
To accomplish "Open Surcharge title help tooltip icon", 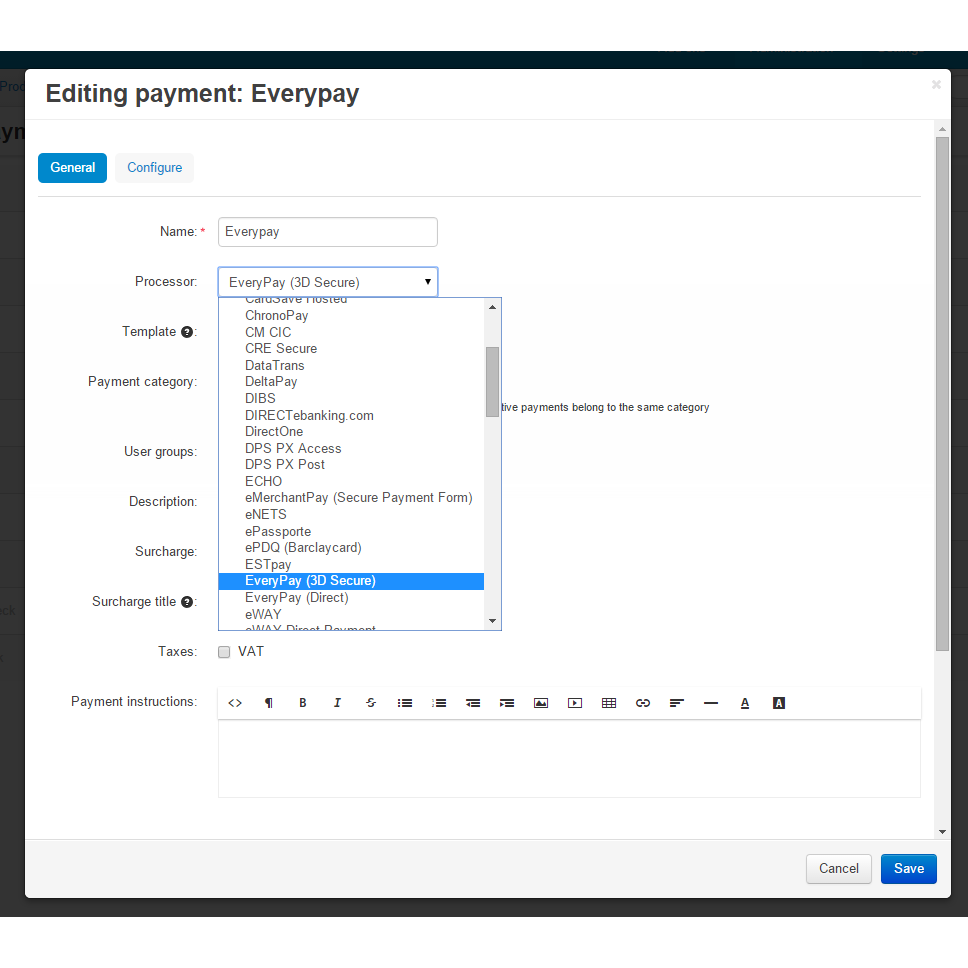I will coord(186,602).
